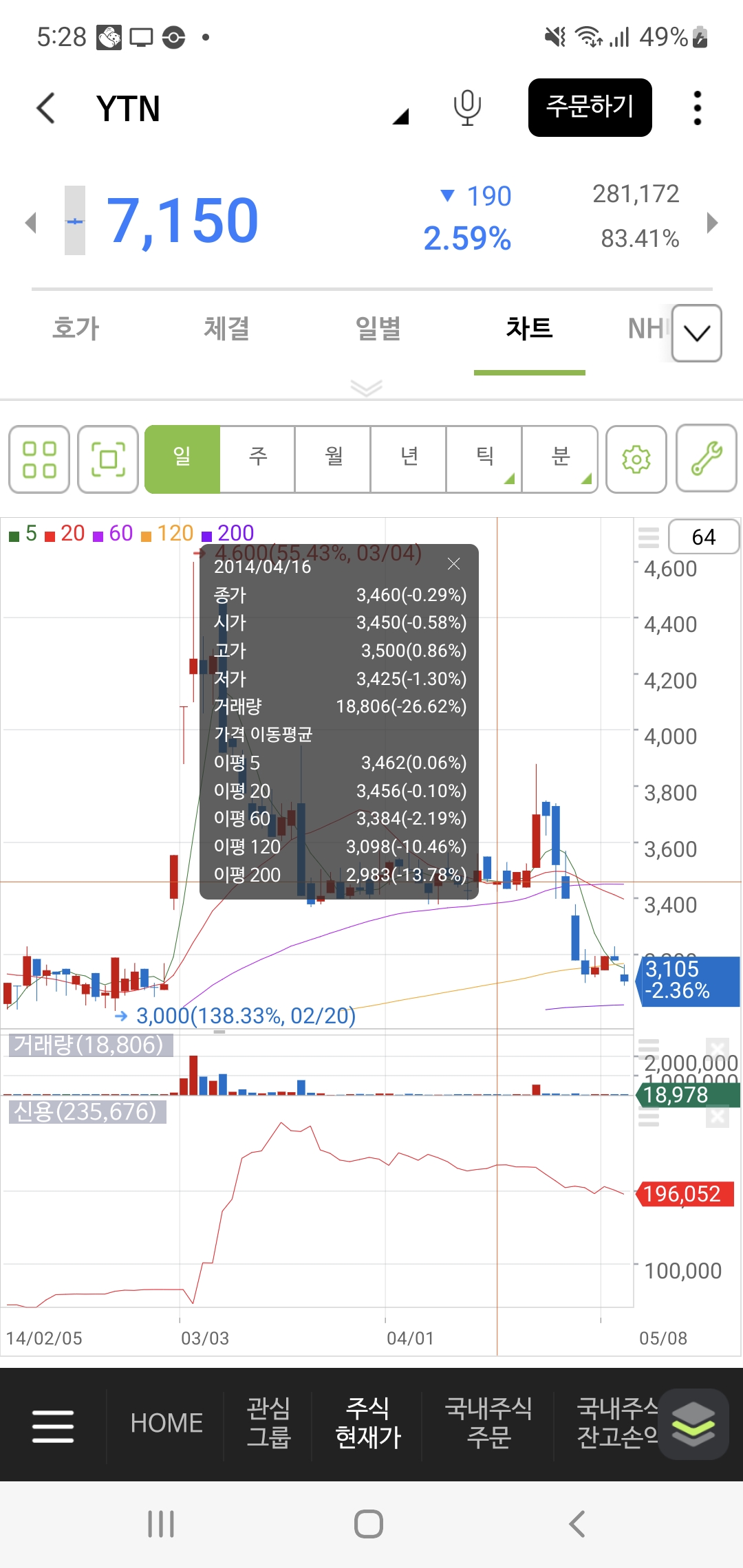The height and width of the screenshot is (1568, 743).
Task: Select the 일 daily period
Action: pyautogui.click(x=182, y=459)
